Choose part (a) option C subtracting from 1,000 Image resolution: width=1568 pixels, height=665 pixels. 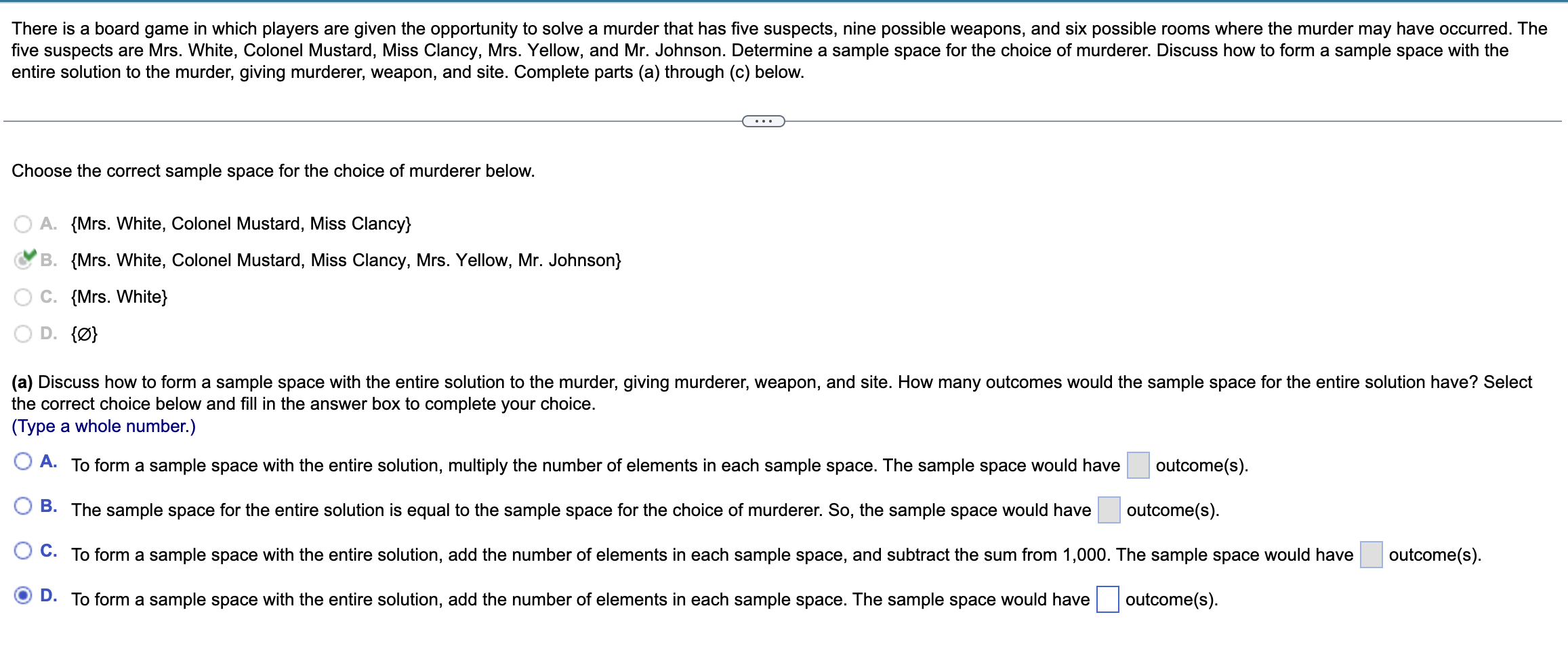click(24, 550)
